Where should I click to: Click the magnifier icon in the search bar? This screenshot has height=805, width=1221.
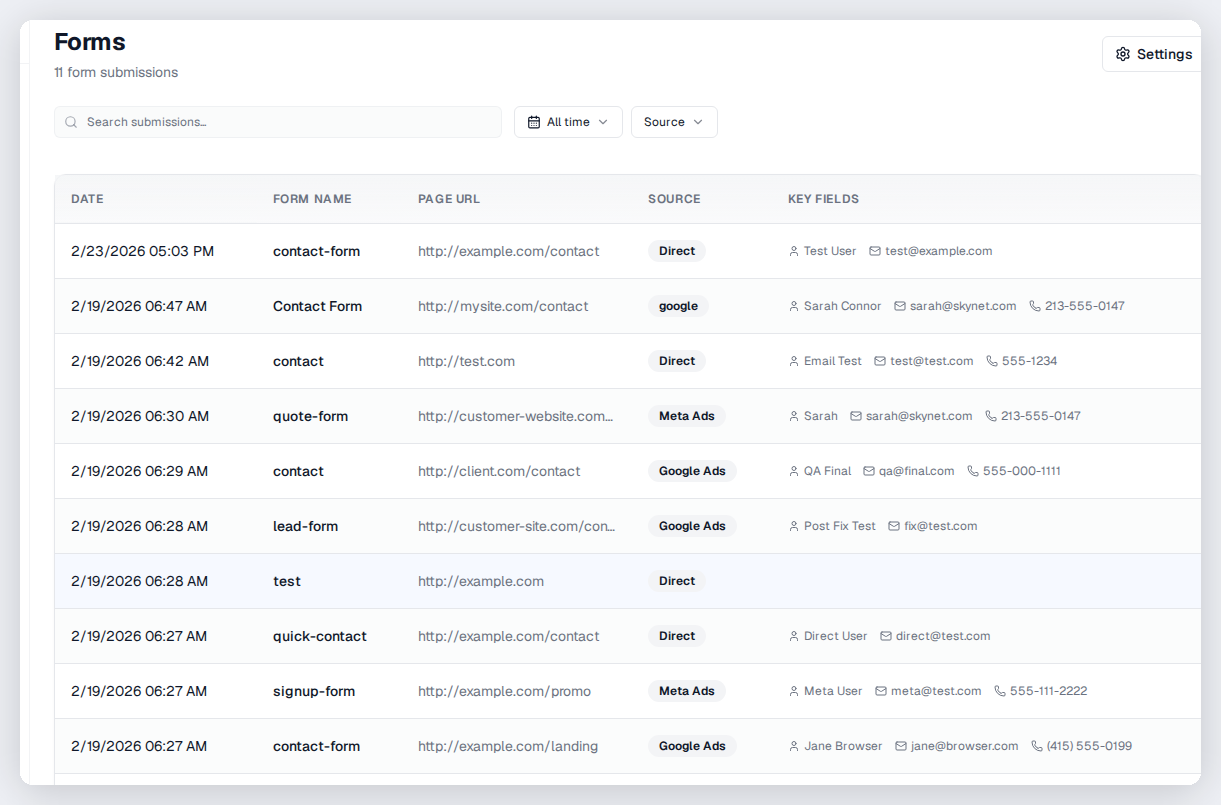point(71,121)
